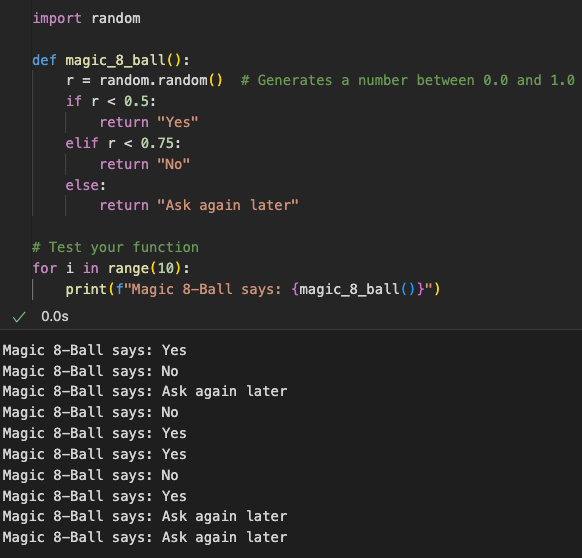Place cursor on 'import random' line
The image size is (582, 558).
pyautogui.click(x=86, y=18)
